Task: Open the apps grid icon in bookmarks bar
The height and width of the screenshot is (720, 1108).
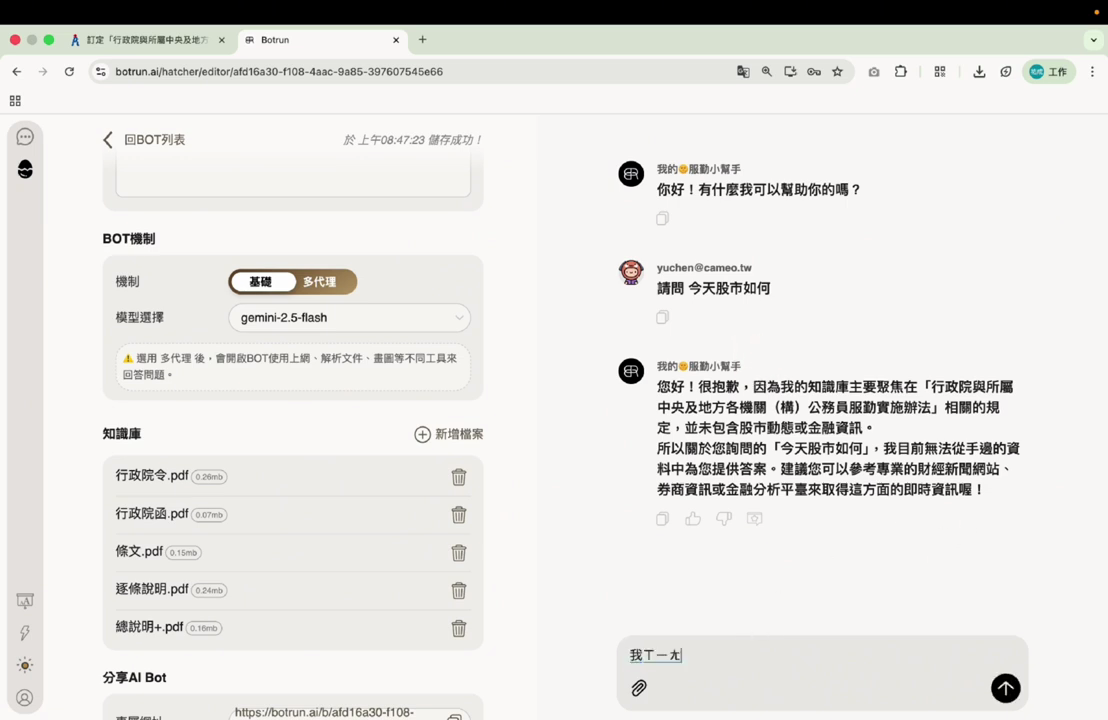Action: click(x=15, y=101)
